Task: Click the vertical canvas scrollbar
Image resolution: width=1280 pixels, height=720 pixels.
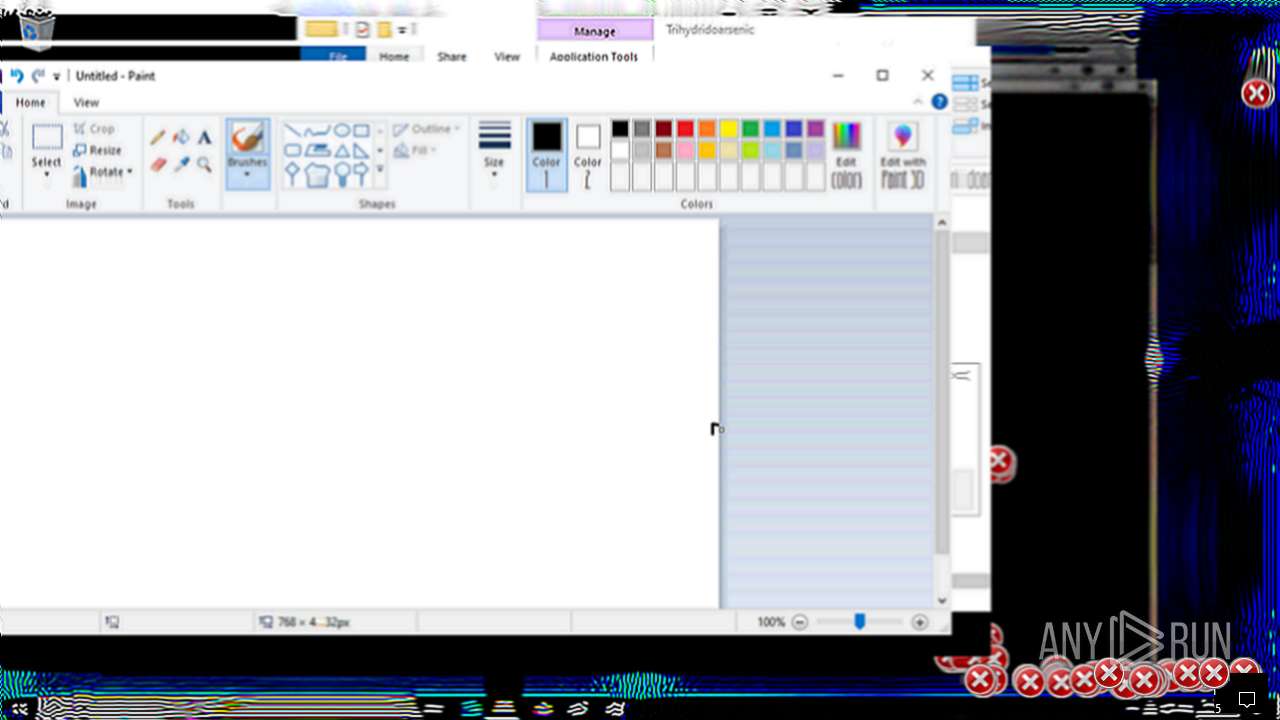Action: (942, 394)
